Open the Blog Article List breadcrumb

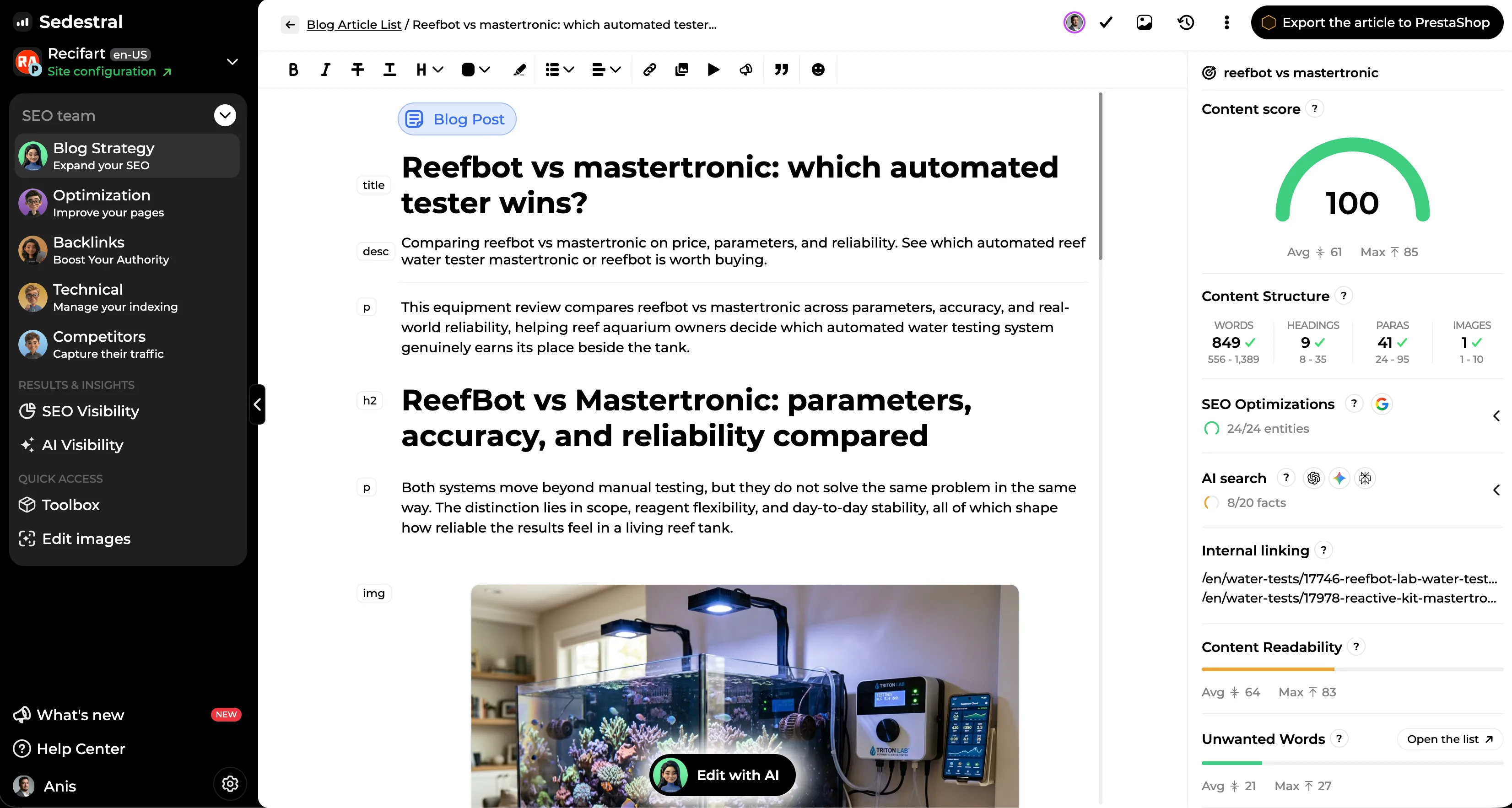click(x=354, y=25)
